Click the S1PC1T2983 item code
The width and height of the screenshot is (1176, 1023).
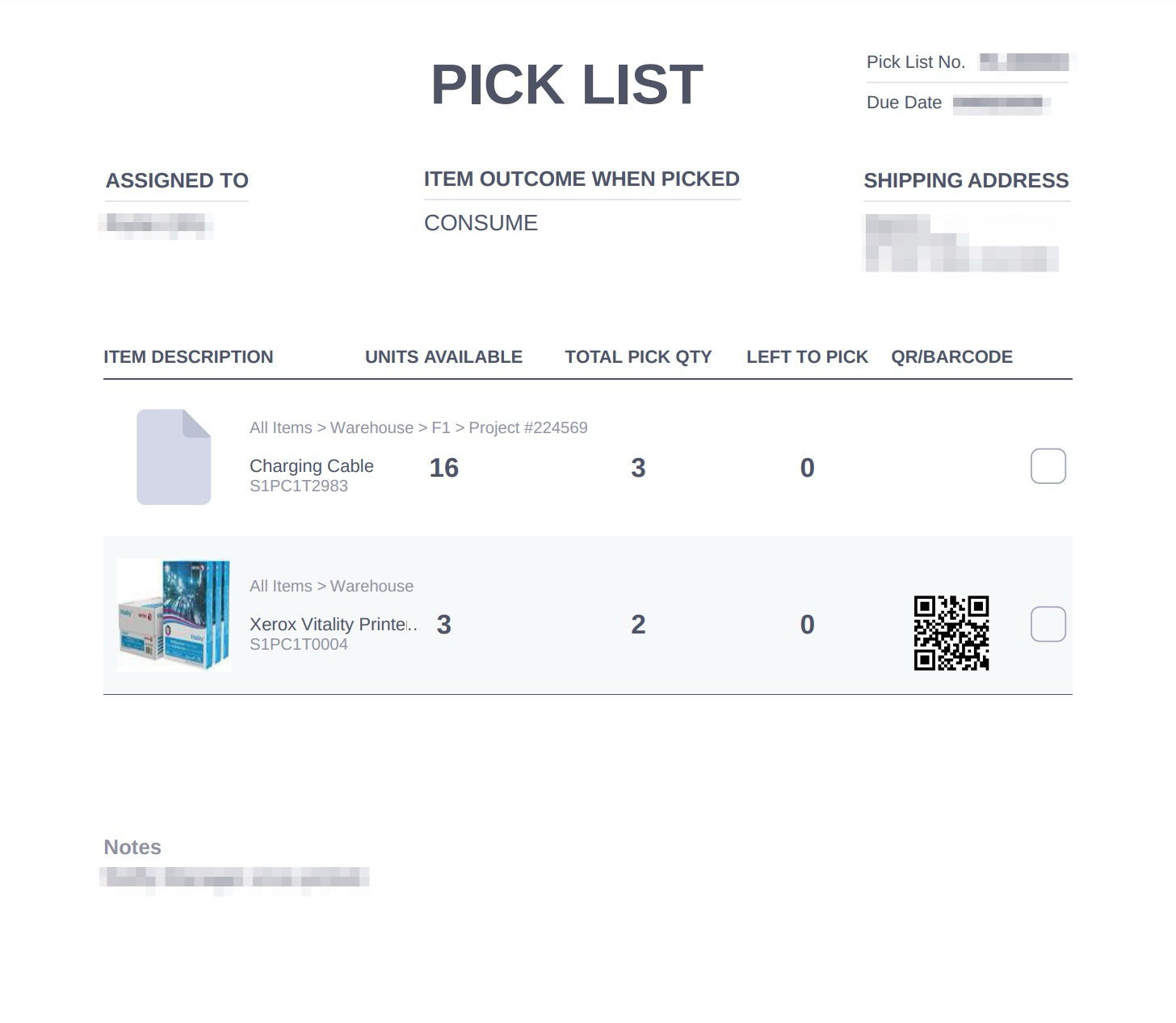click(x=299, y=486)
